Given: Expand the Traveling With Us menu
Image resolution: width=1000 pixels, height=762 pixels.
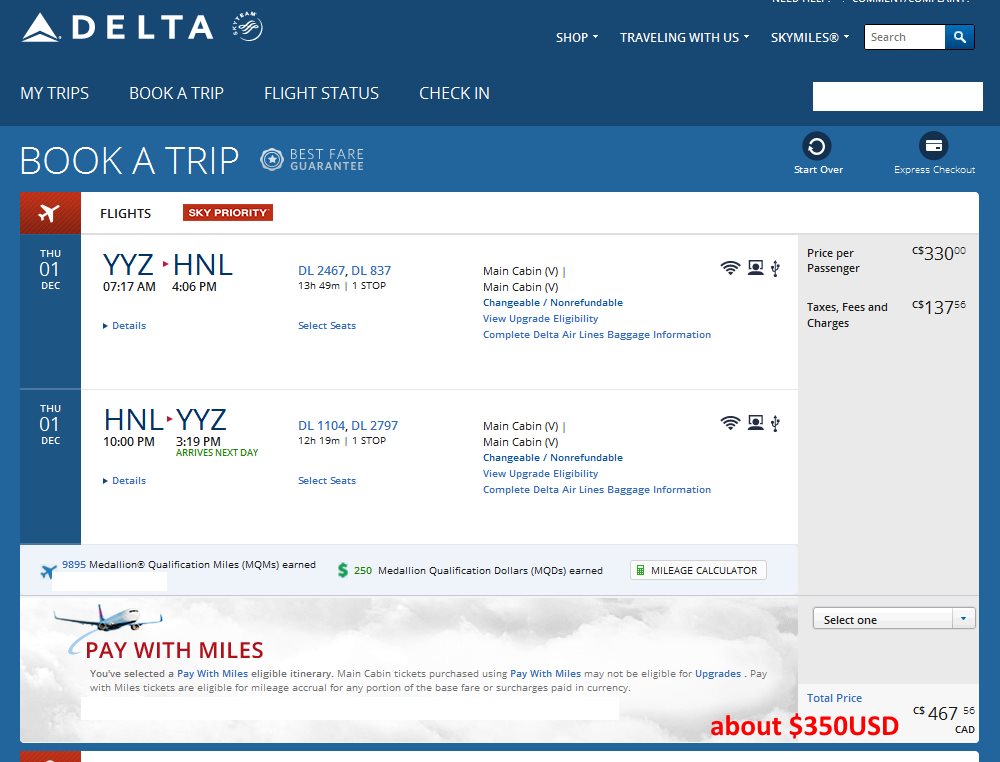Looking at the screenshot, I should (684, 38).
